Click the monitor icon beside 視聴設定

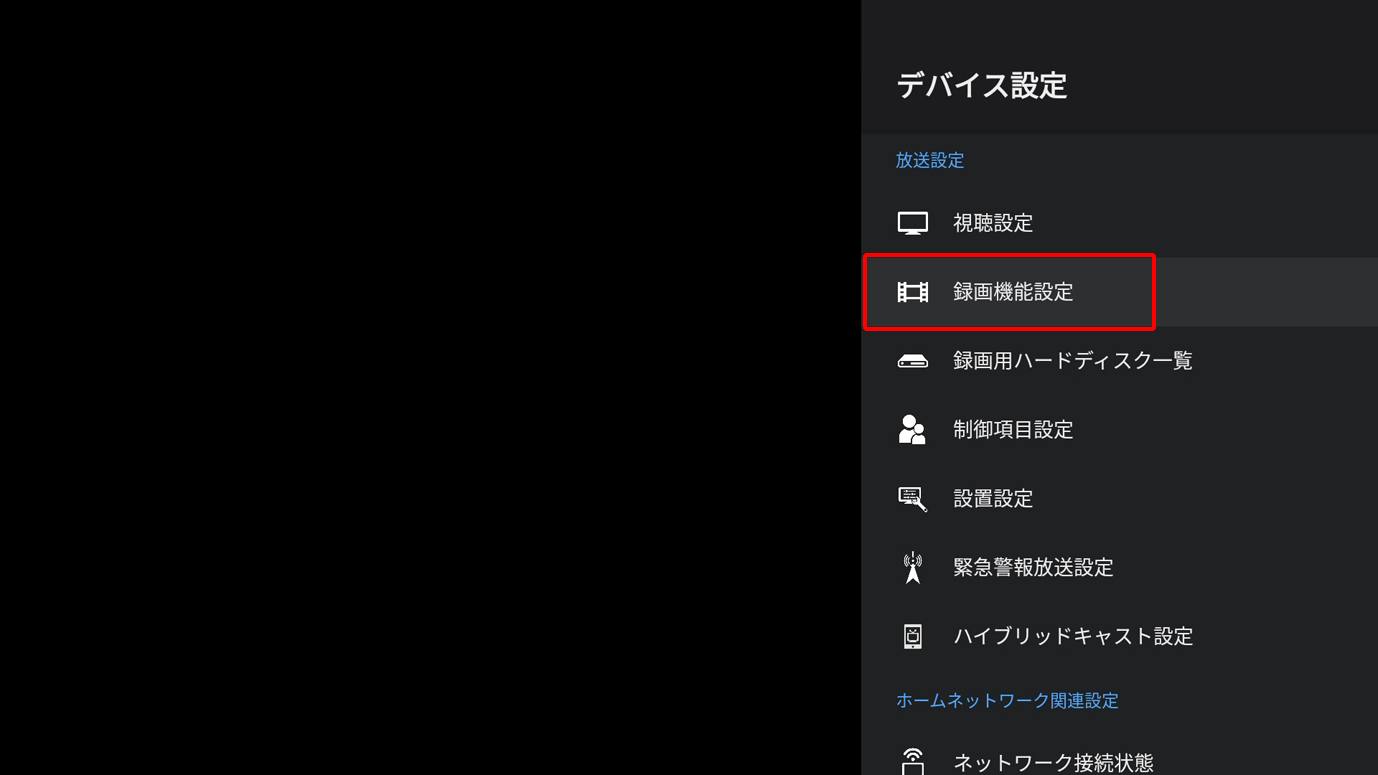pos(912,223)
